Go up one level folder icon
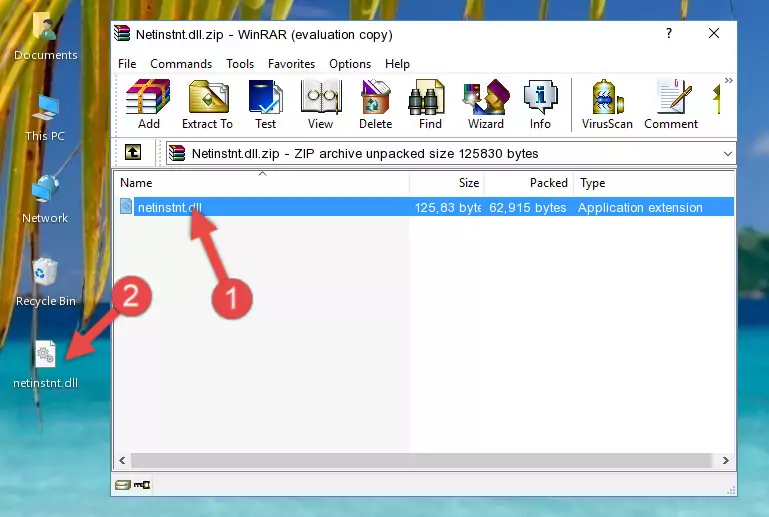This screenshot has width=769, height=517. coord(133,152)
